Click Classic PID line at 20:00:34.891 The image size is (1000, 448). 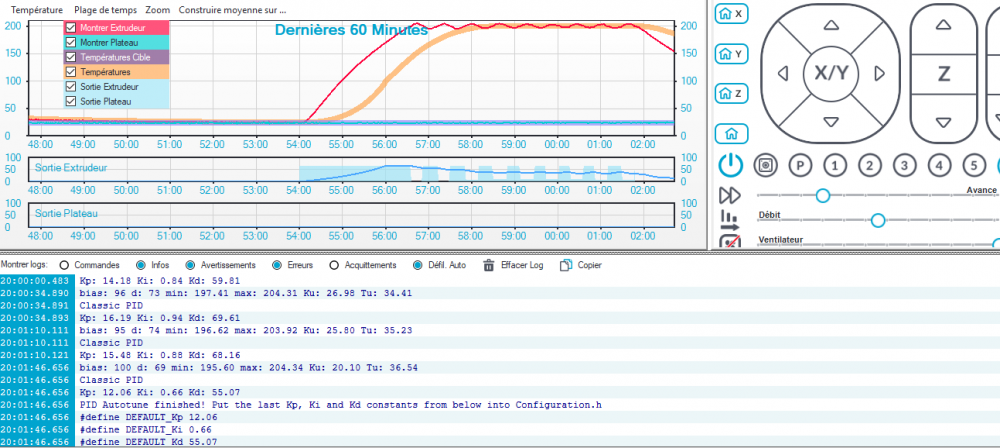tap(110, 305)
